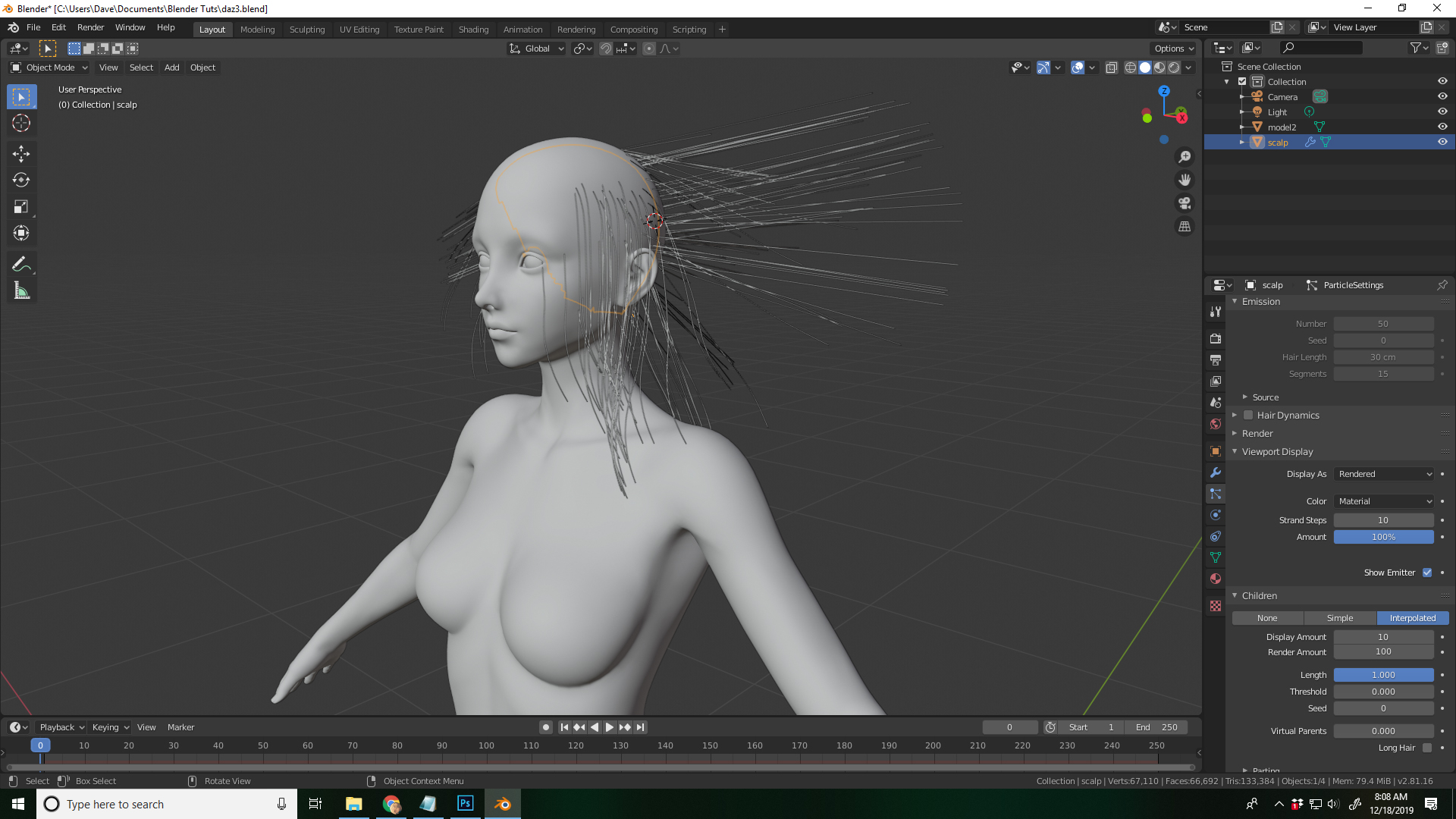
Task: Open the Modifiers wrench properties tab
Action: coord(1216,472)
